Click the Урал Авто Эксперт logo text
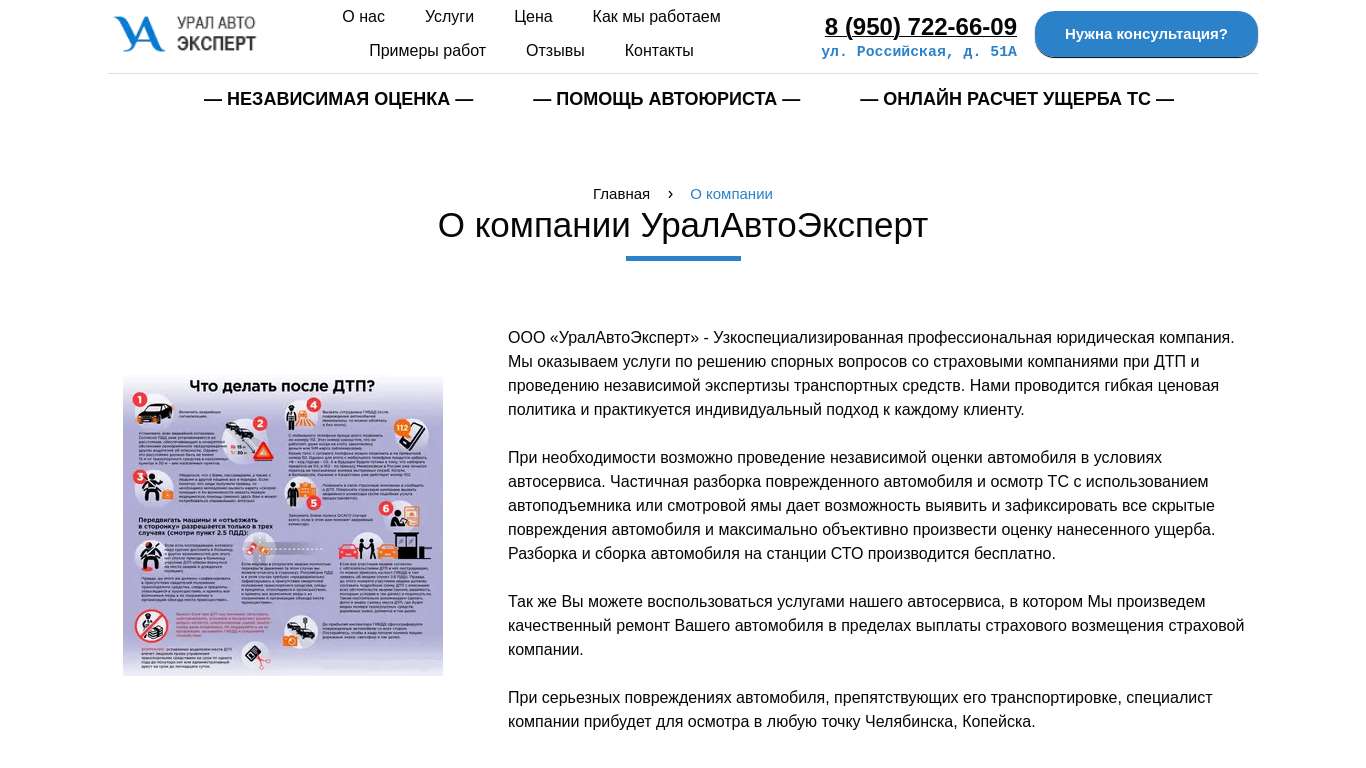Viewport: 1366px width, 768px height. (216, 34)
